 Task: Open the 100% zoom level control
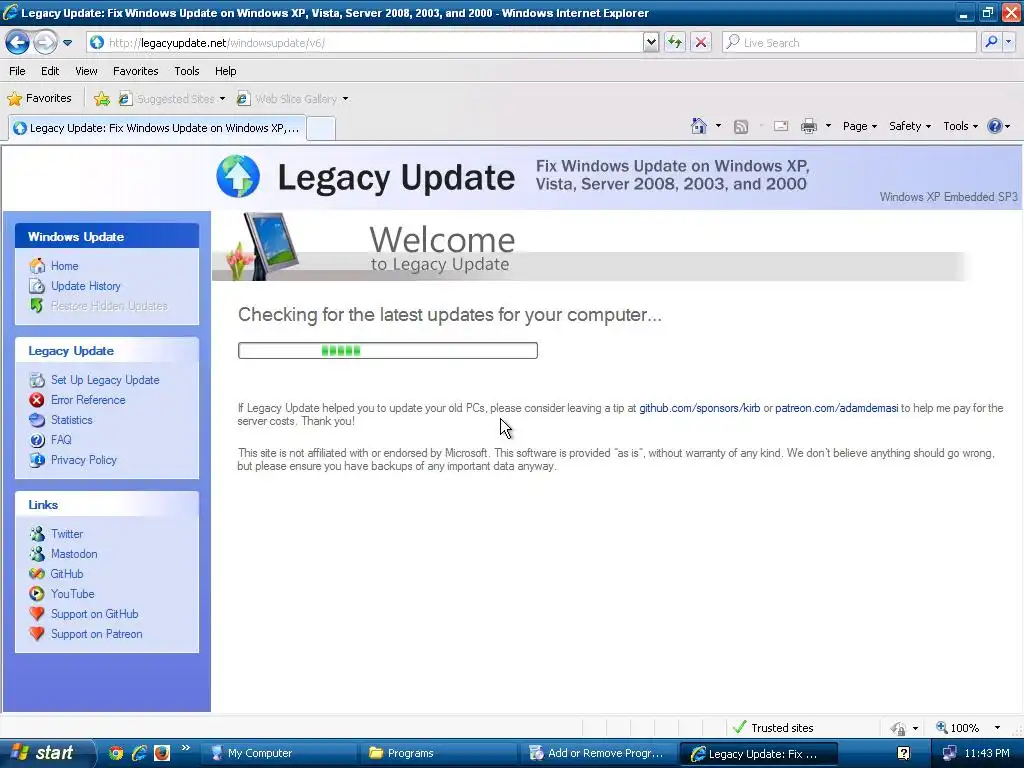(x=957, y=728)
